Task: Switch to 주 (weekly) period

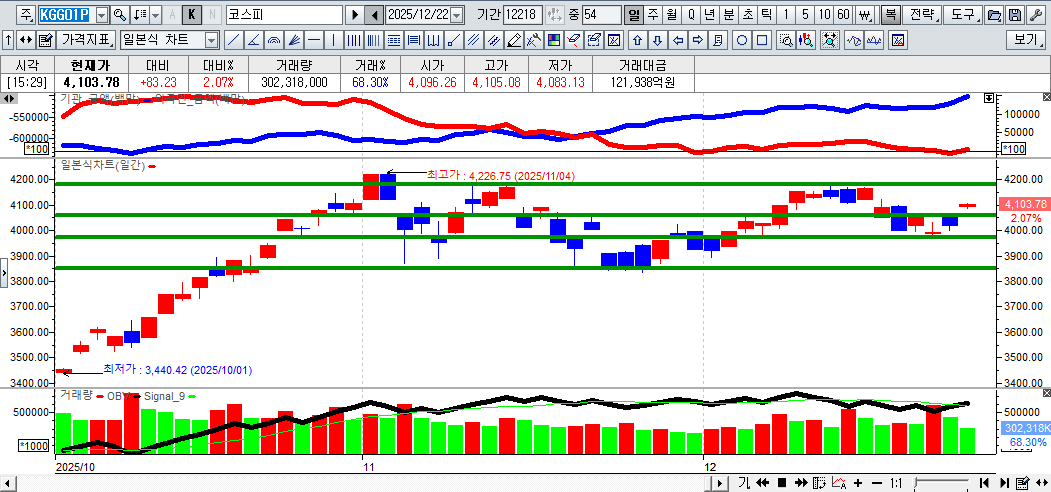Action: tap(653, 15)
